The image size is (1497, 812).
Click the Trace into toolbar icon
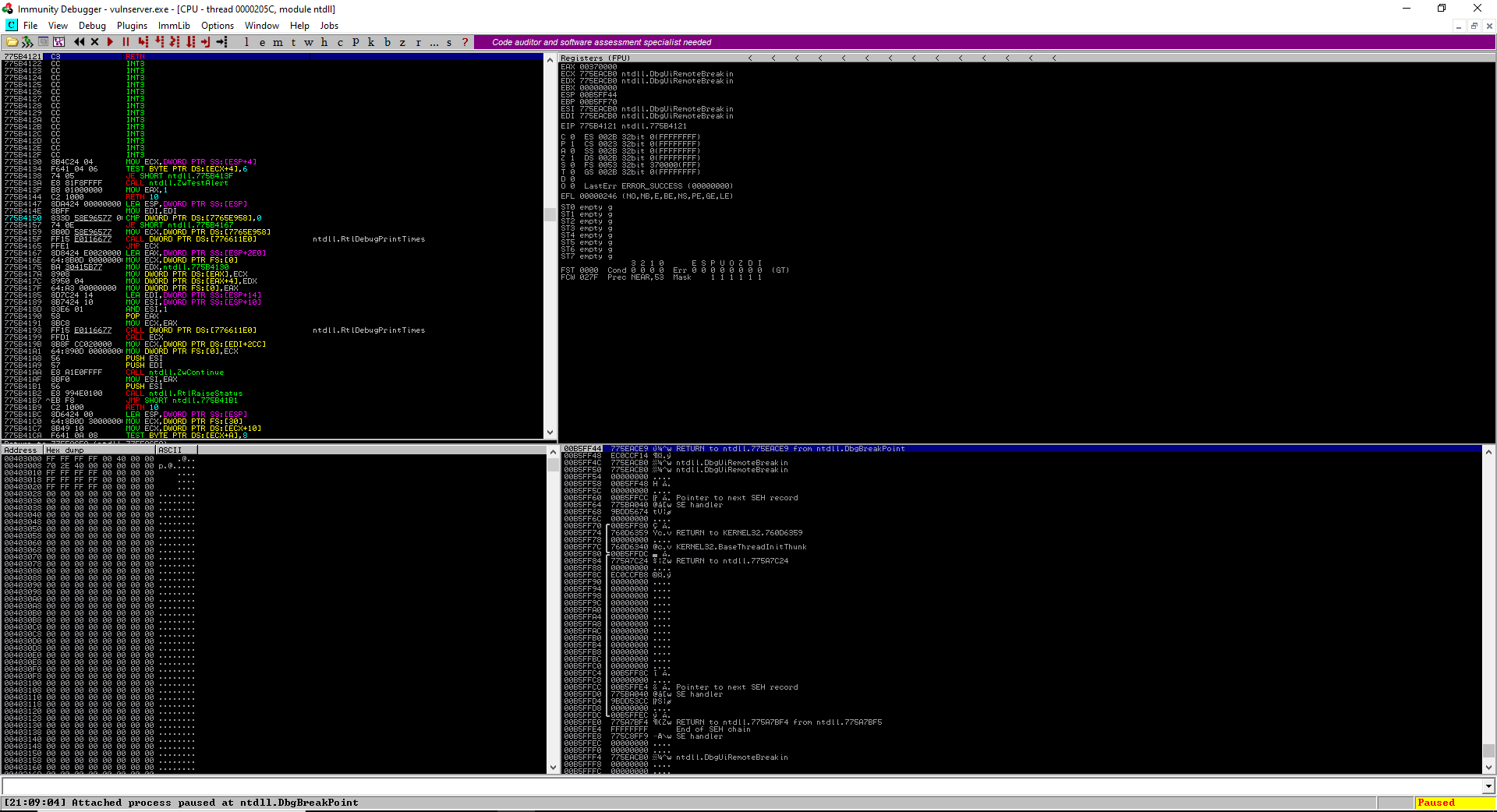(x=175, y=42)
